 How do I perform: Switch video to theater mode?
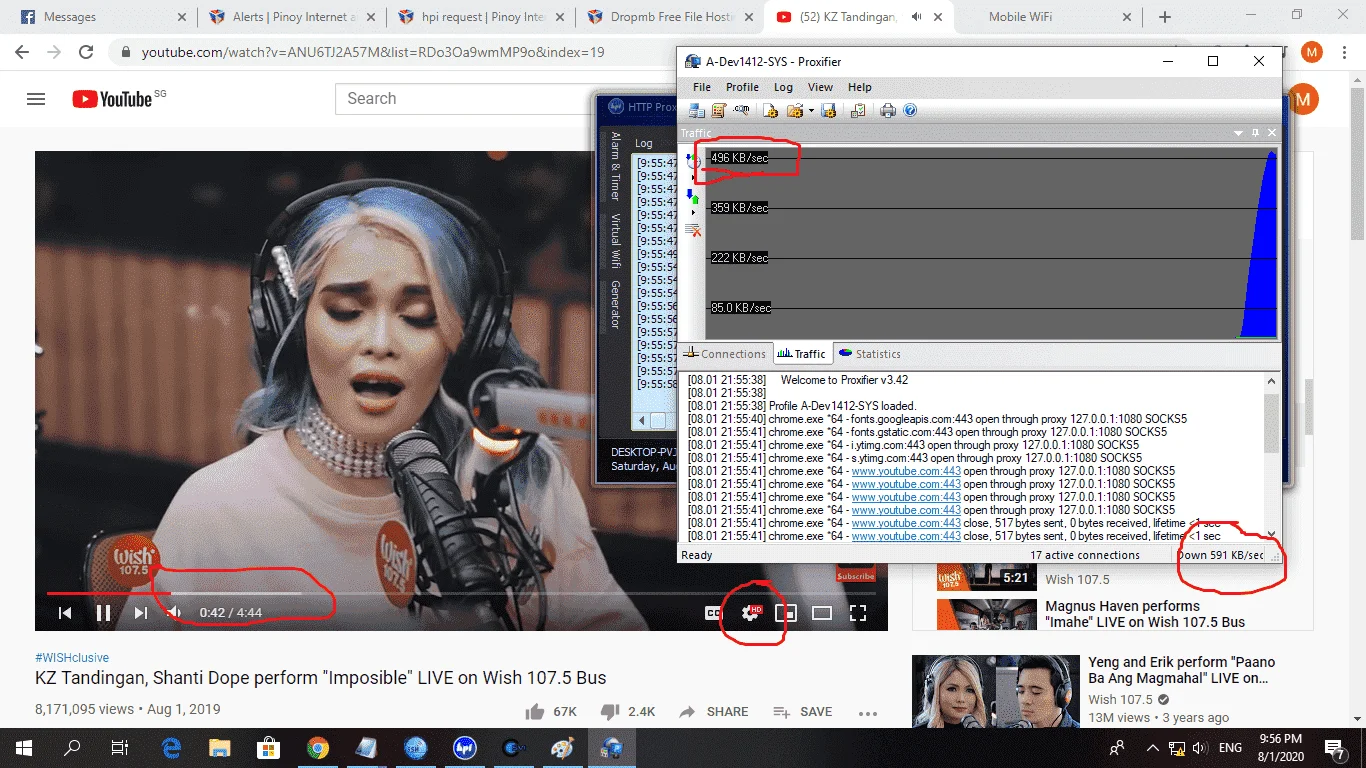click(822, 613)
